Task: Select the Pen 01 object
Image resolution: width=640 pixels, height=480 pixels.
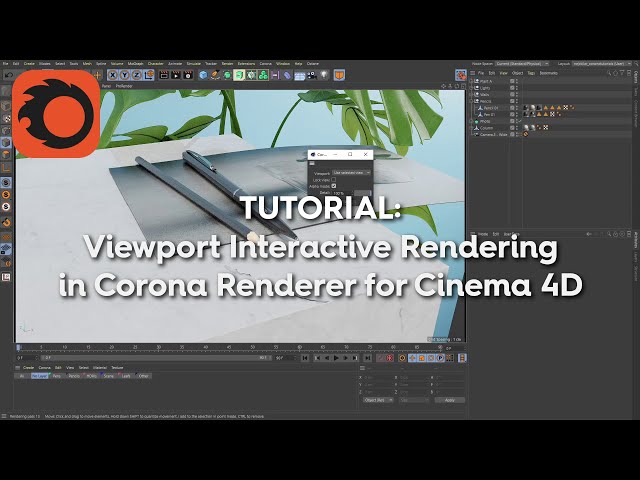Action: [x=489, y=114]
